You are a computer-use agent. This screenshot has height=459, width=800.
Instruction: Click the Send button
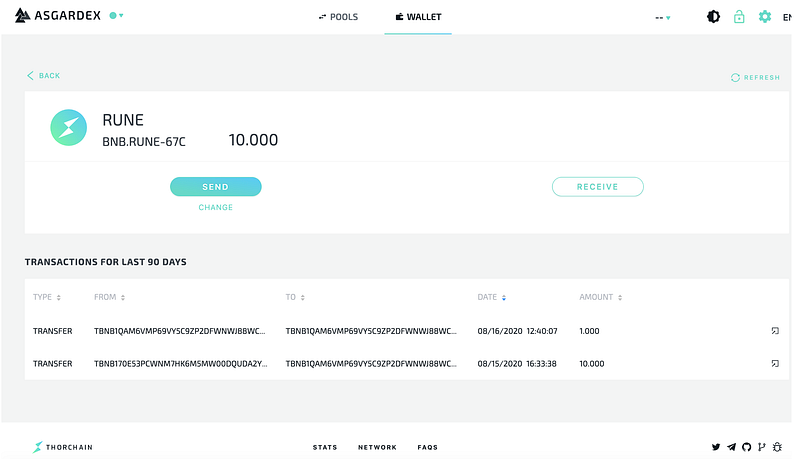coord(215,187)
